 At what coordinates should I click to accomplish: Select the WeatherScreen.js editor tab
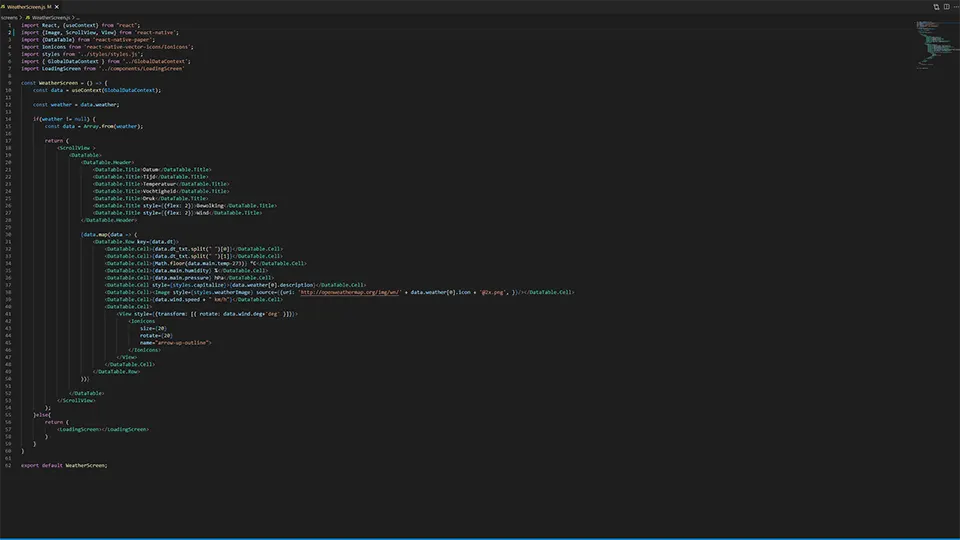tap(29, 7)
